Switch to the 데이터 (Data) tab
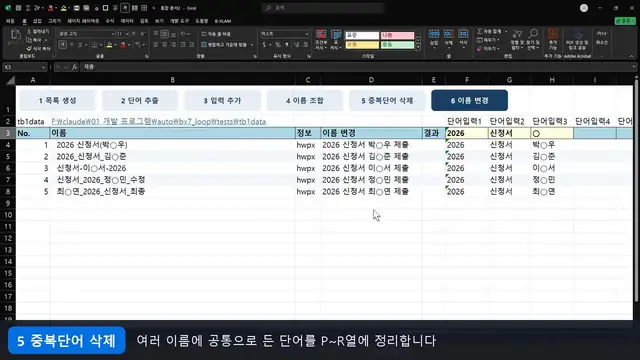The image size is (640, 360). point(127,21)
